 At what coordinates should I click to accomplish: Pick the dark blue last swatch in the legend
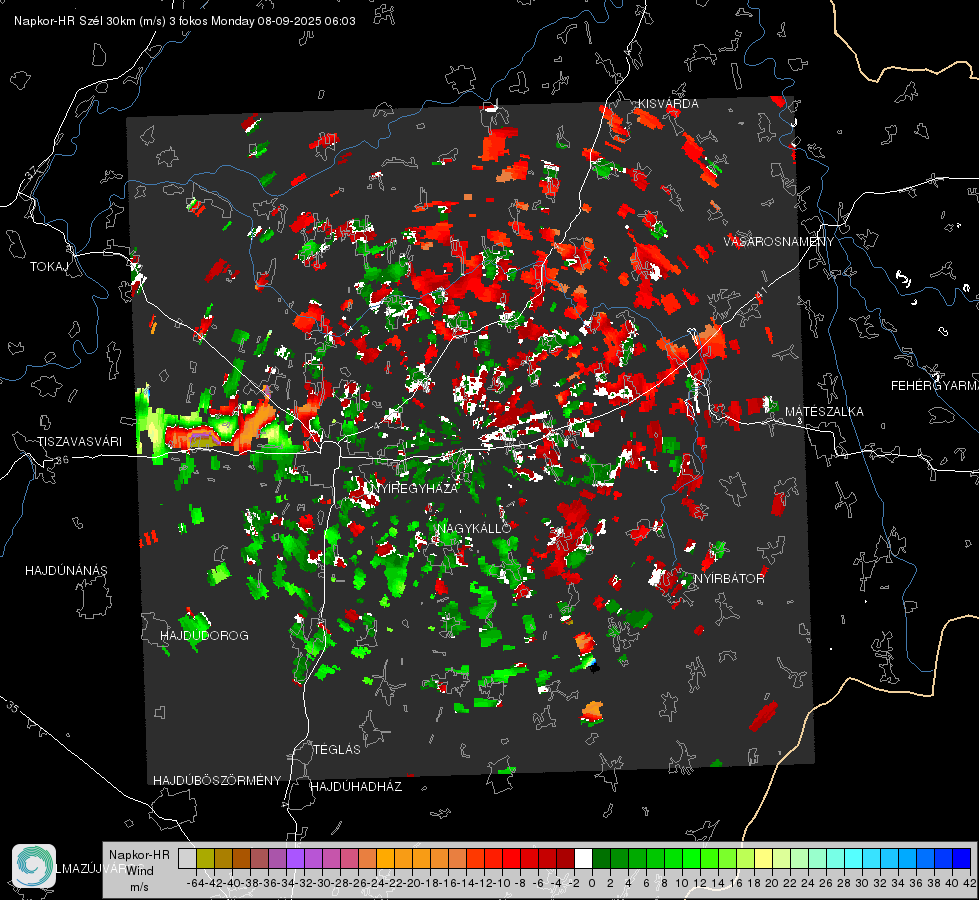click(x=962, y=859)
